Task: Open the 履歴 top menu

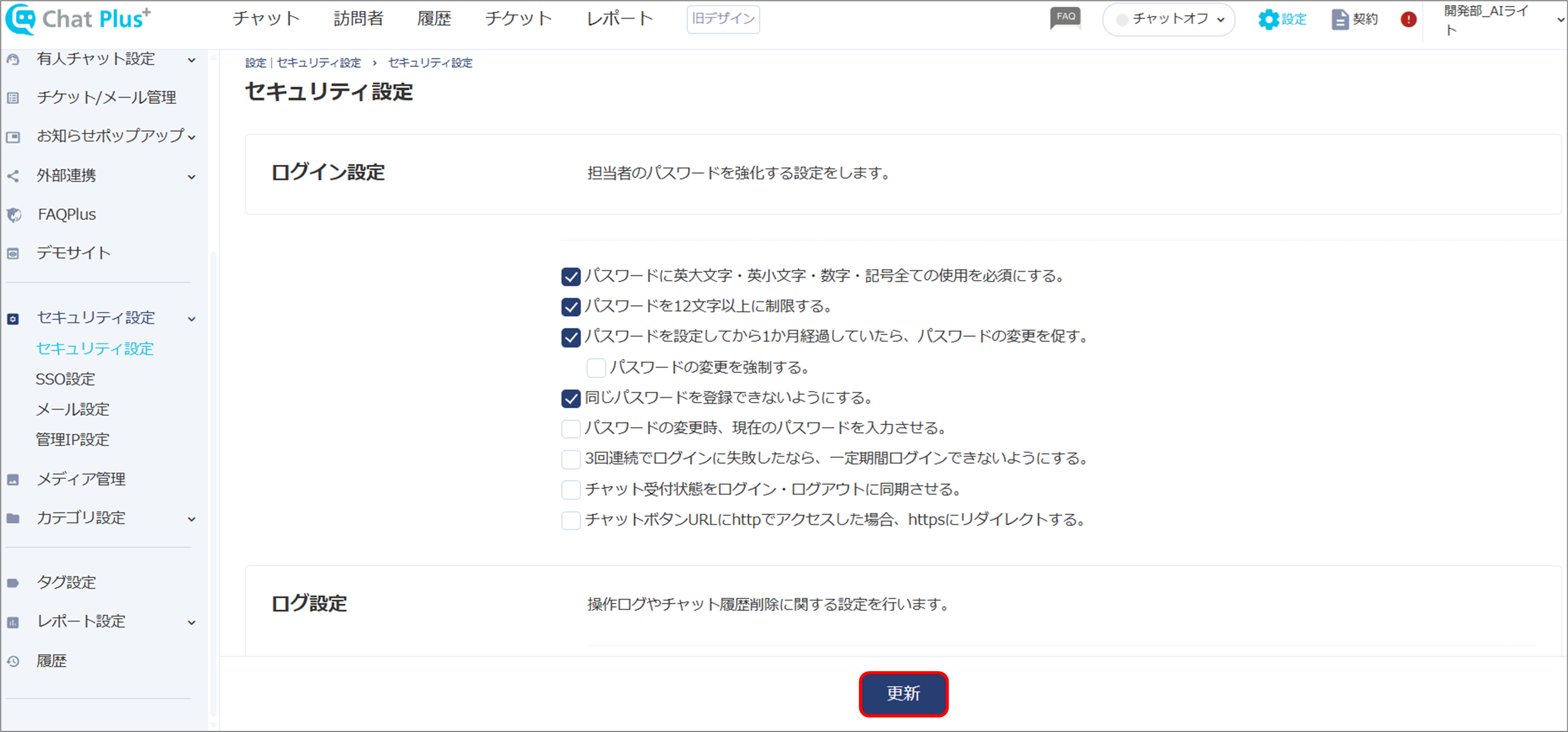Action: pyautogui.click(x=434, y=19)
